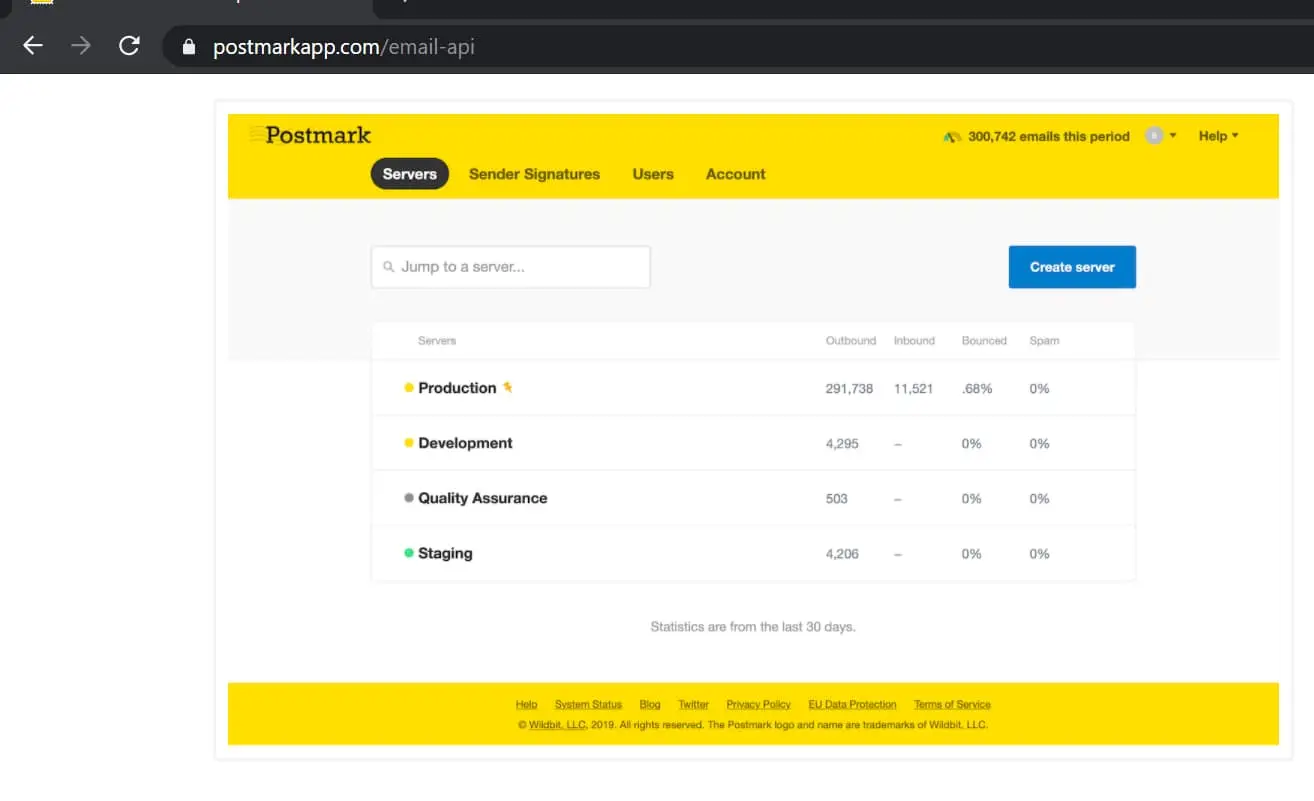
Task: Open the System Status footer link
Action: (x=588, y=705)
